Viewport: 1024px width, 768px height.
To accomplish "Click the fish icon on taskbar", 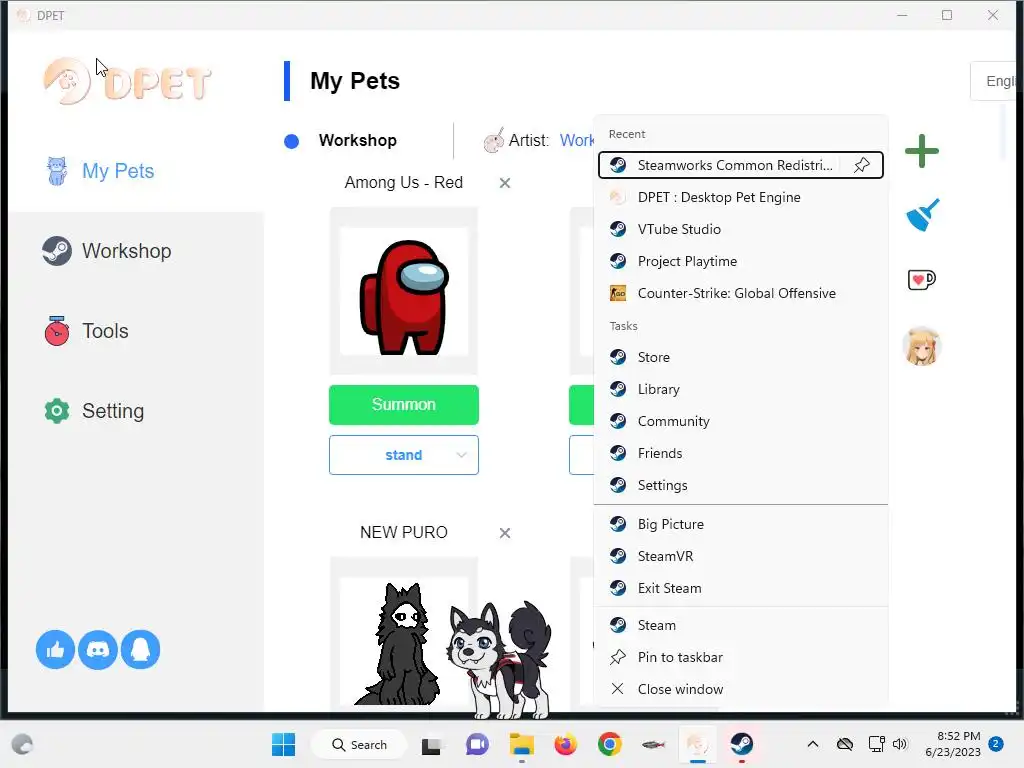I will [653, 744].
